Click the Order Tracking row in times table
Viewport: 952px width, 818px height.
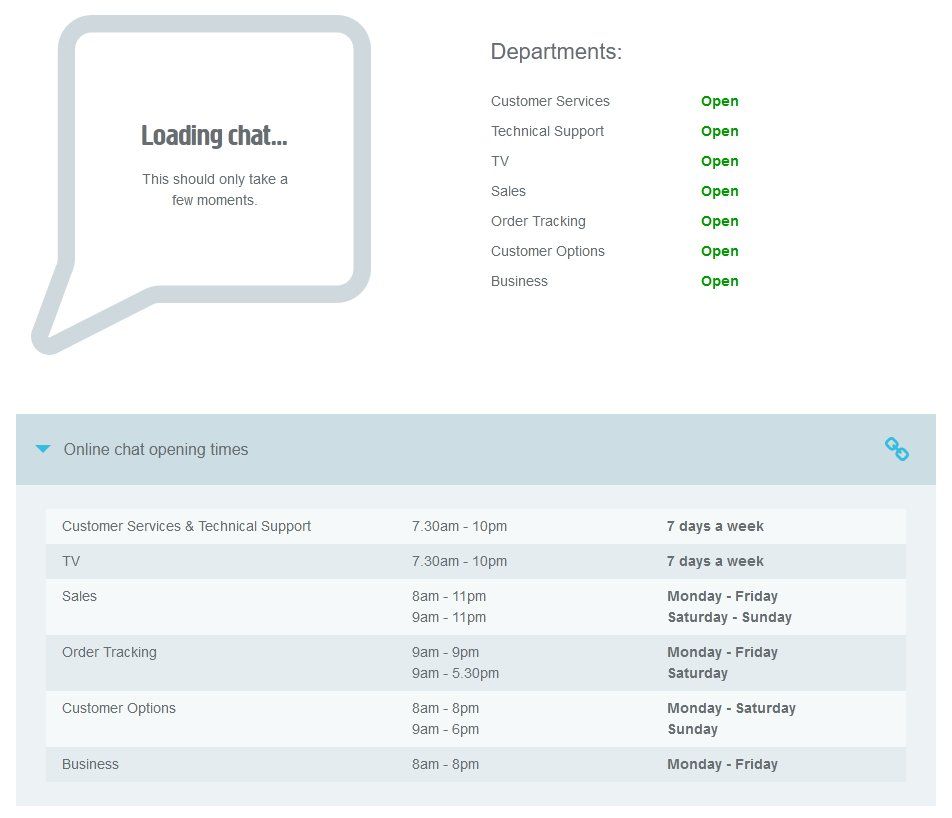(109, 652)
